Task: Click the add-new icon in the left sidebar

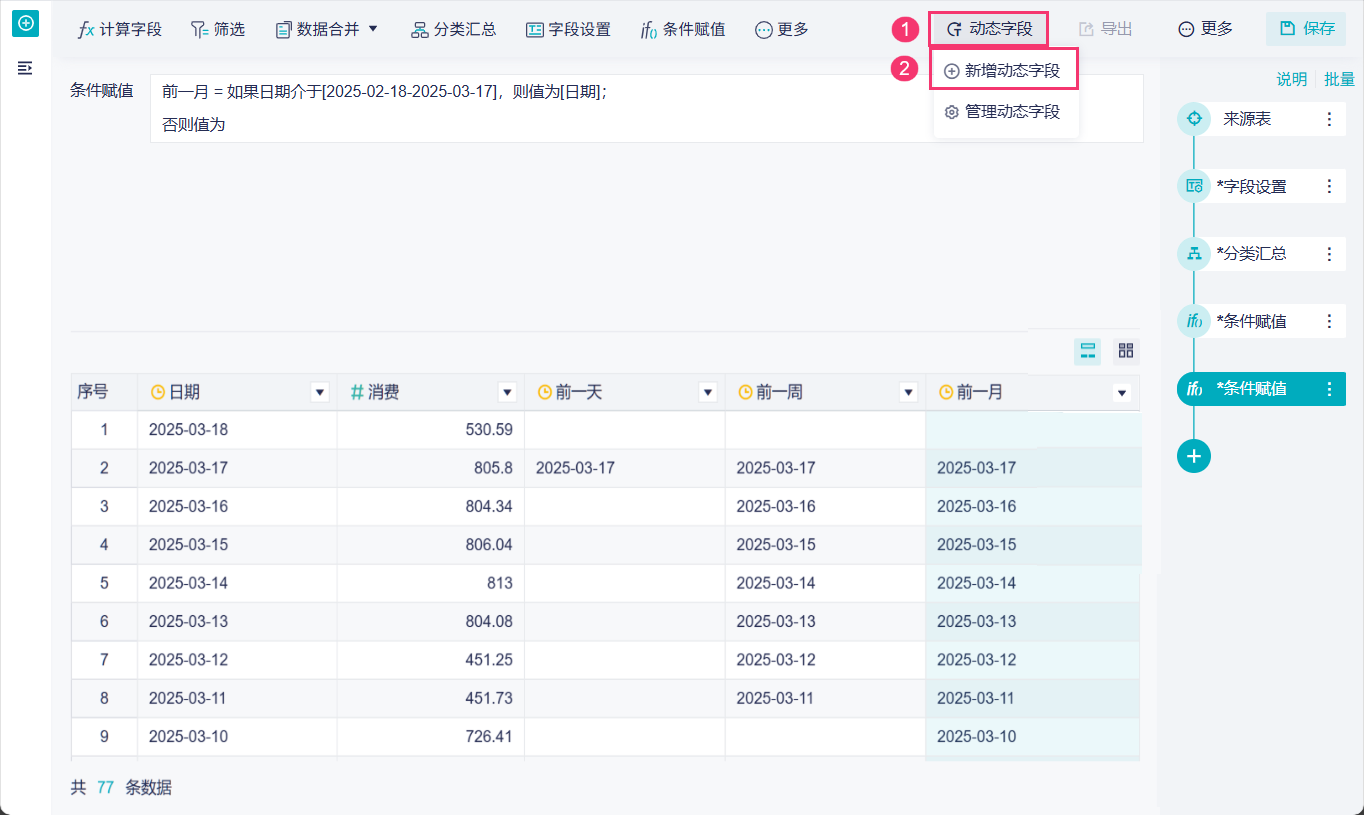Action: [26, 22]
